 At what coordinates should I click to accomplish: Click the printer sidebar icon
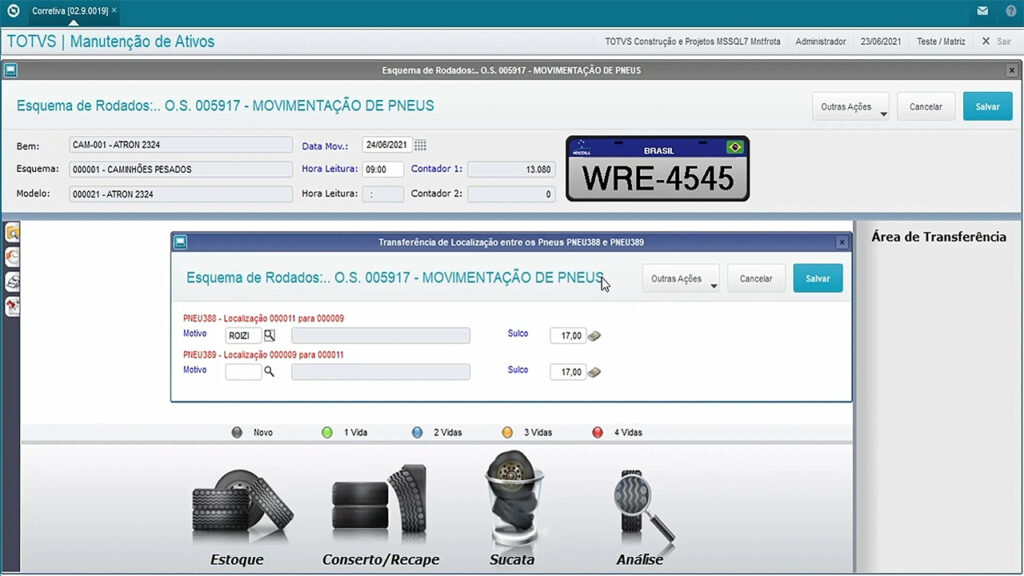click(12, 281)
